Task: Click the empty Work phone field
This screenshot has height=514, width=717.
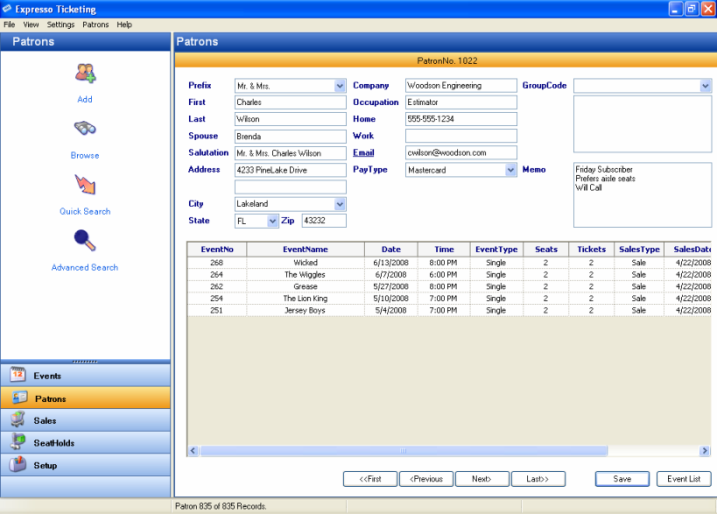Action: pos(461,136)
